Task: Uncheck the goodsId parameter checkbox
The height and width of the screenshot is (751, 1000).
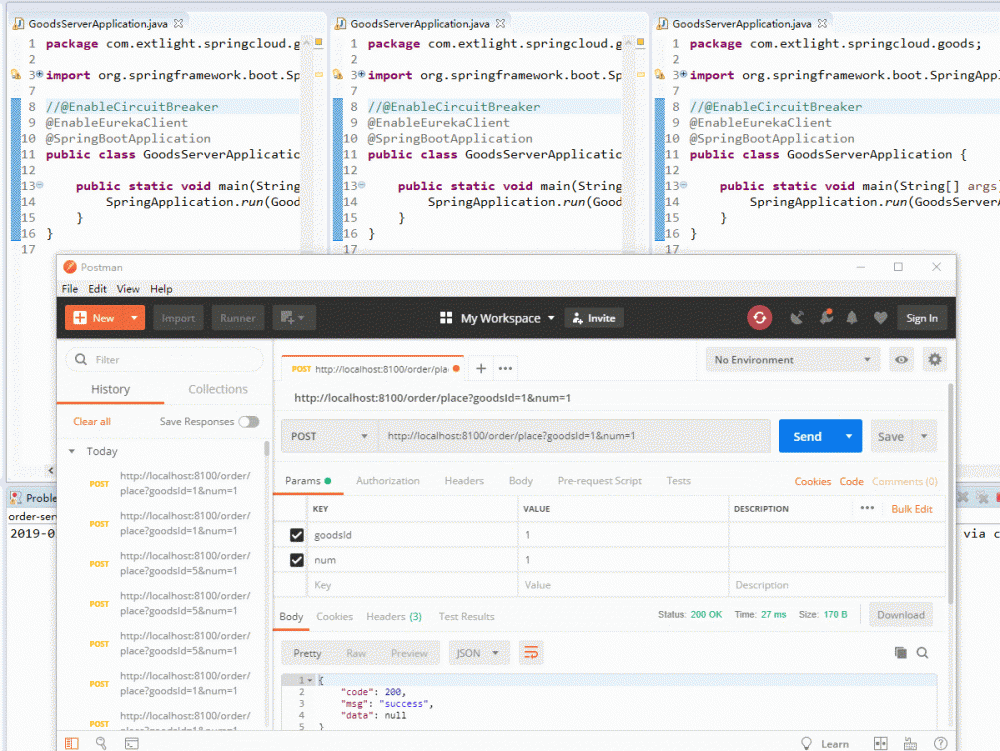Action: 297,535
